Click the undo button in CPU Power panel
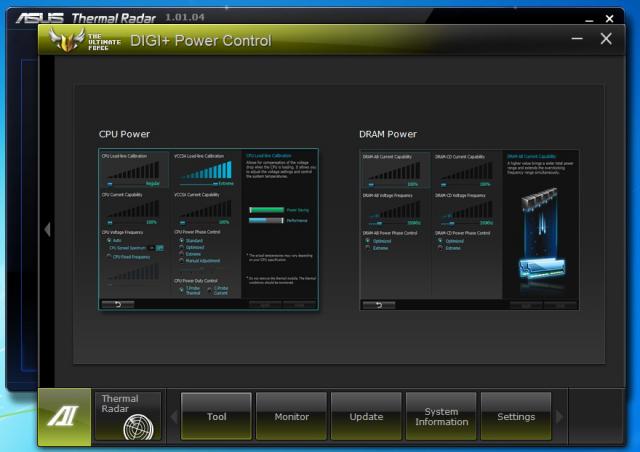 118,304
